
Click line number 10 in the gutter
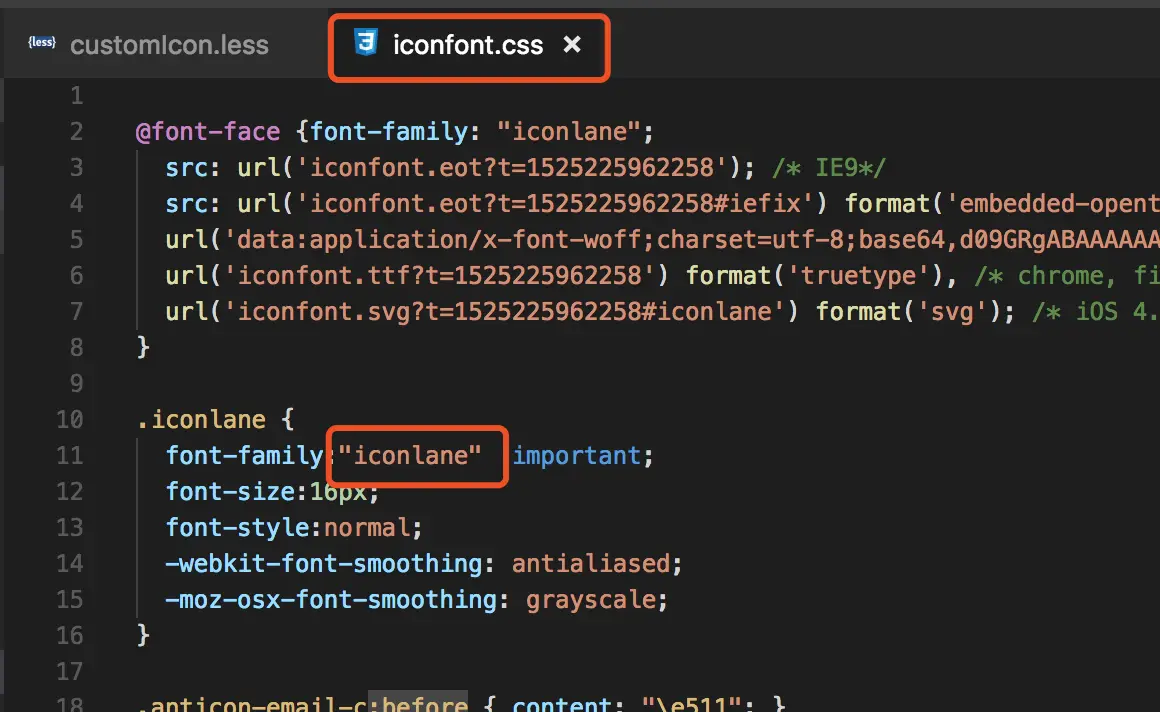click(70, 420)
